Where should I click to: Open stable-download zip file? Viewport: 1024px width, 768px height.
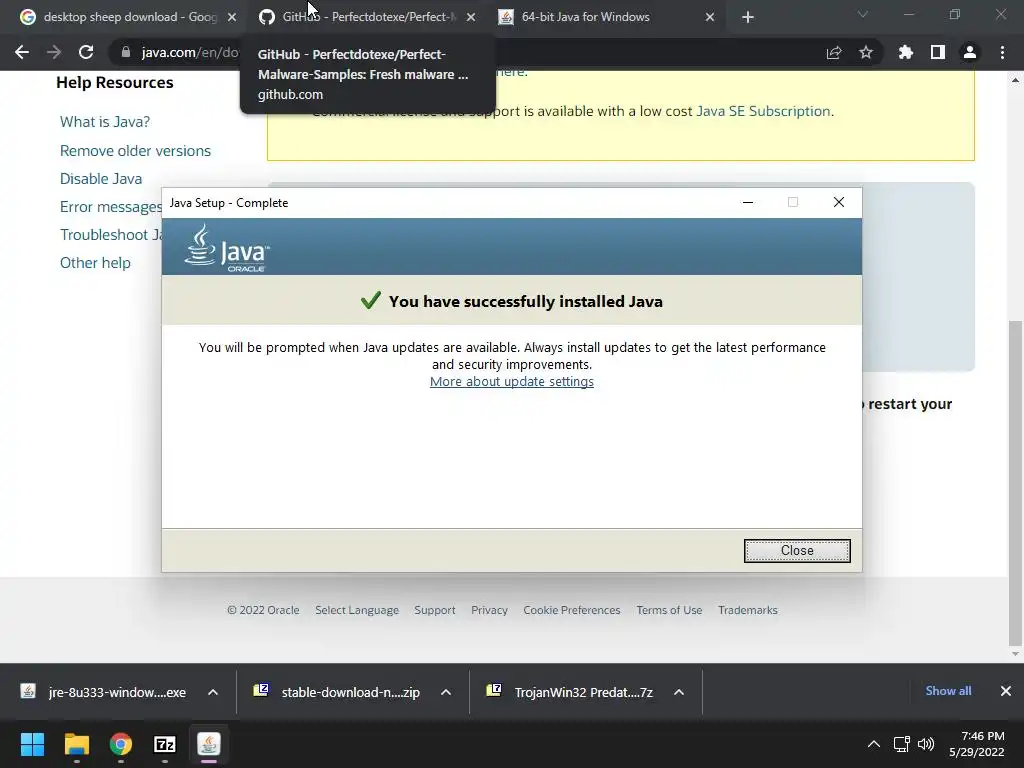click(350, 692)
